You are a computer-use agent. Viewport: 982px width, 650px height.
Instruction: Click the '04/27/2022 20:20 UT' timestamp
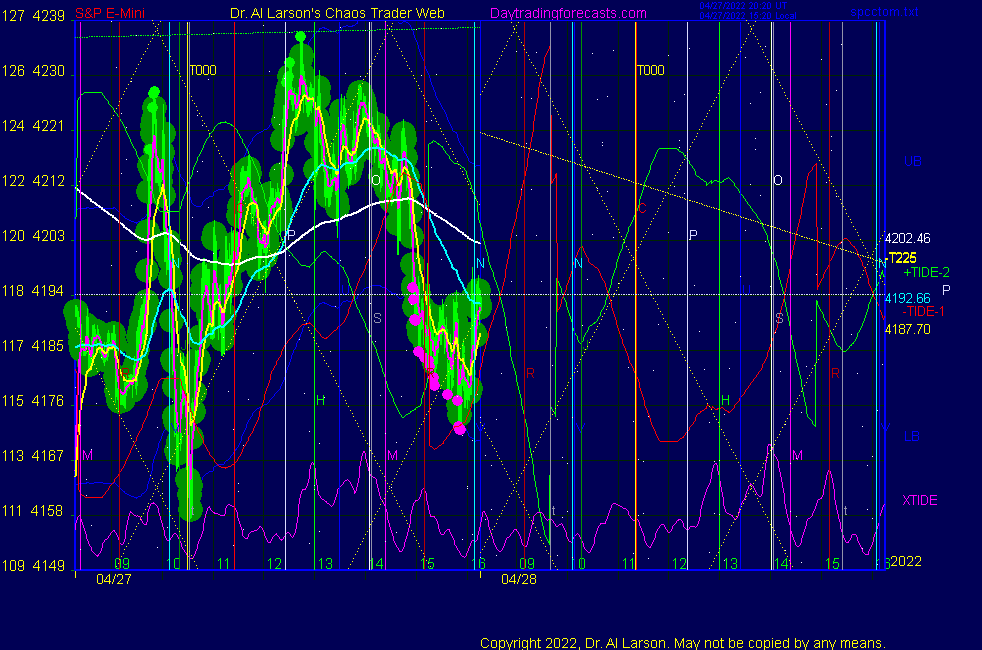coord(743,6)
